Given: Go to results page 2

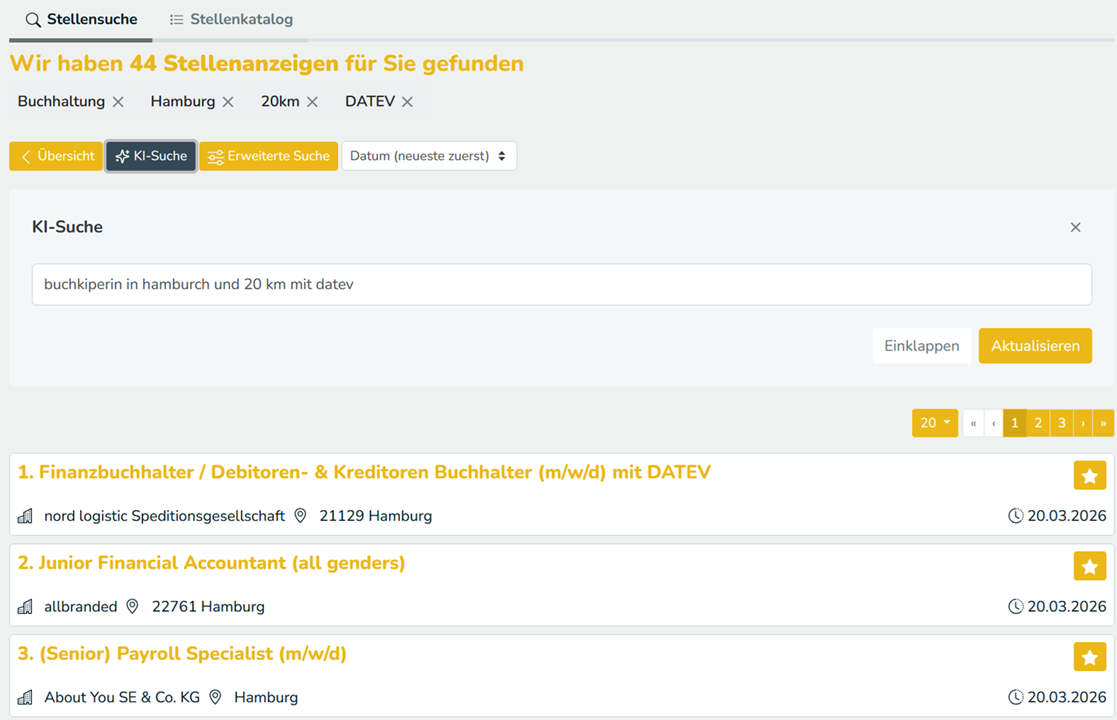Looking at the screenshot, I should point(1038,423).
